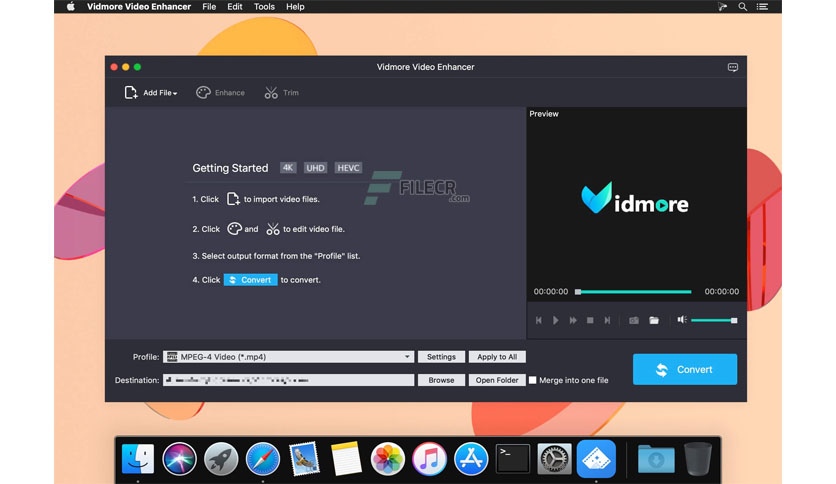
Task: Click the 4K badge
Action: tap(288, 168)
